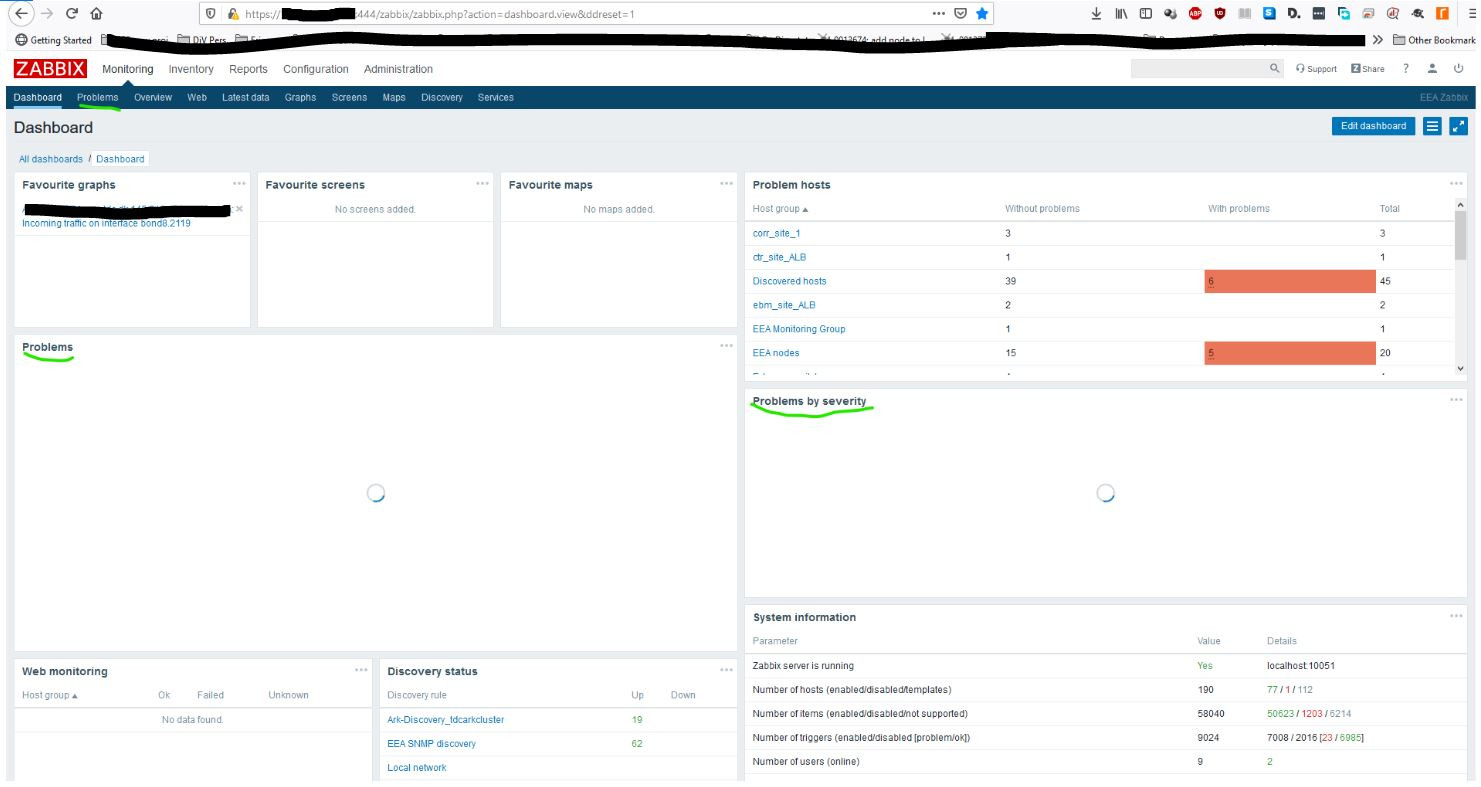Follow the All dashboards breadcrumb link
The width and height of the screenshot is (1481, 787).
click(x=51, y=159)
